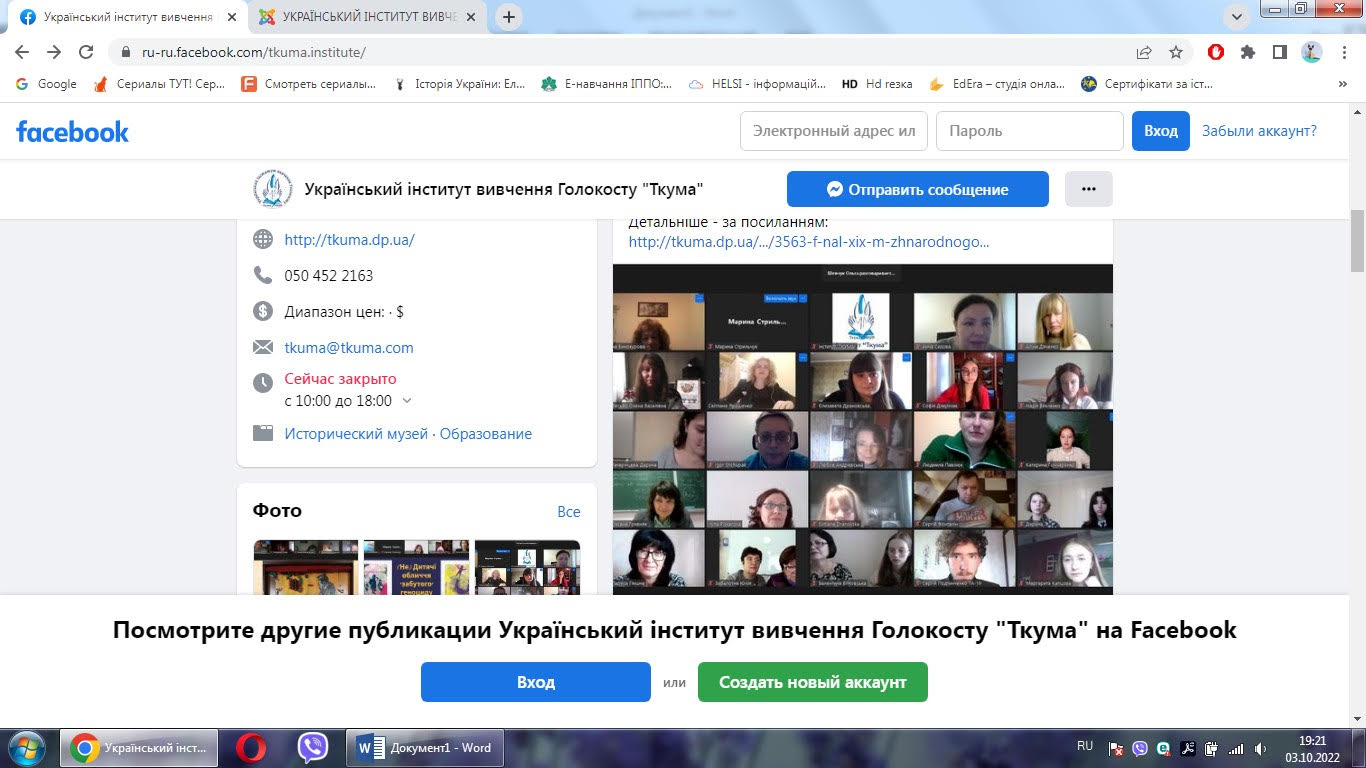Click the browser address bar URL
Screen dimensions: 1366x768
coord(254,52)
